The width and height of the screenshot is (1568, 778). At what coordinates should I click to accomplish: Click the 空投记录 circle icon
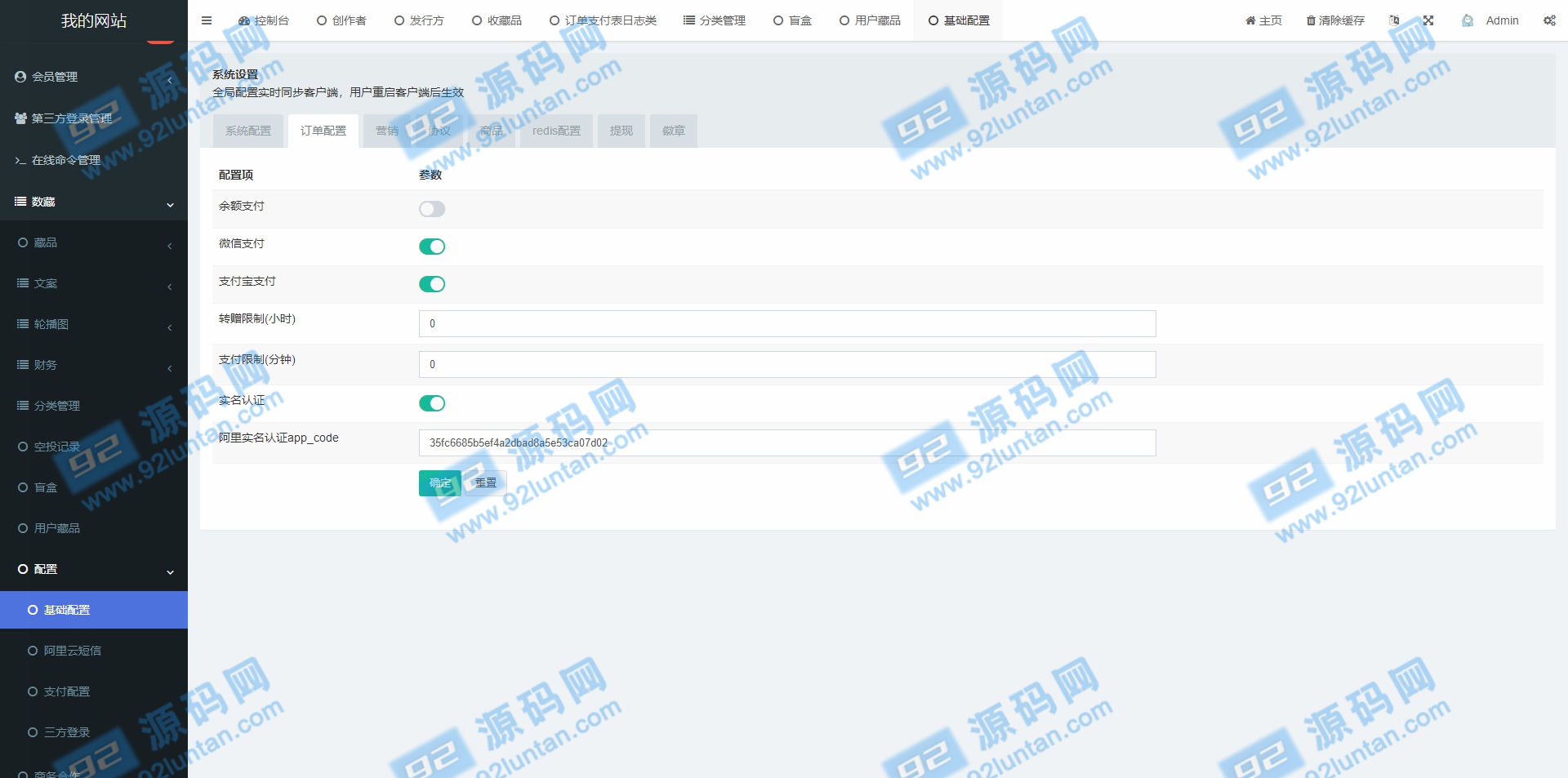(x=23, y=447)
